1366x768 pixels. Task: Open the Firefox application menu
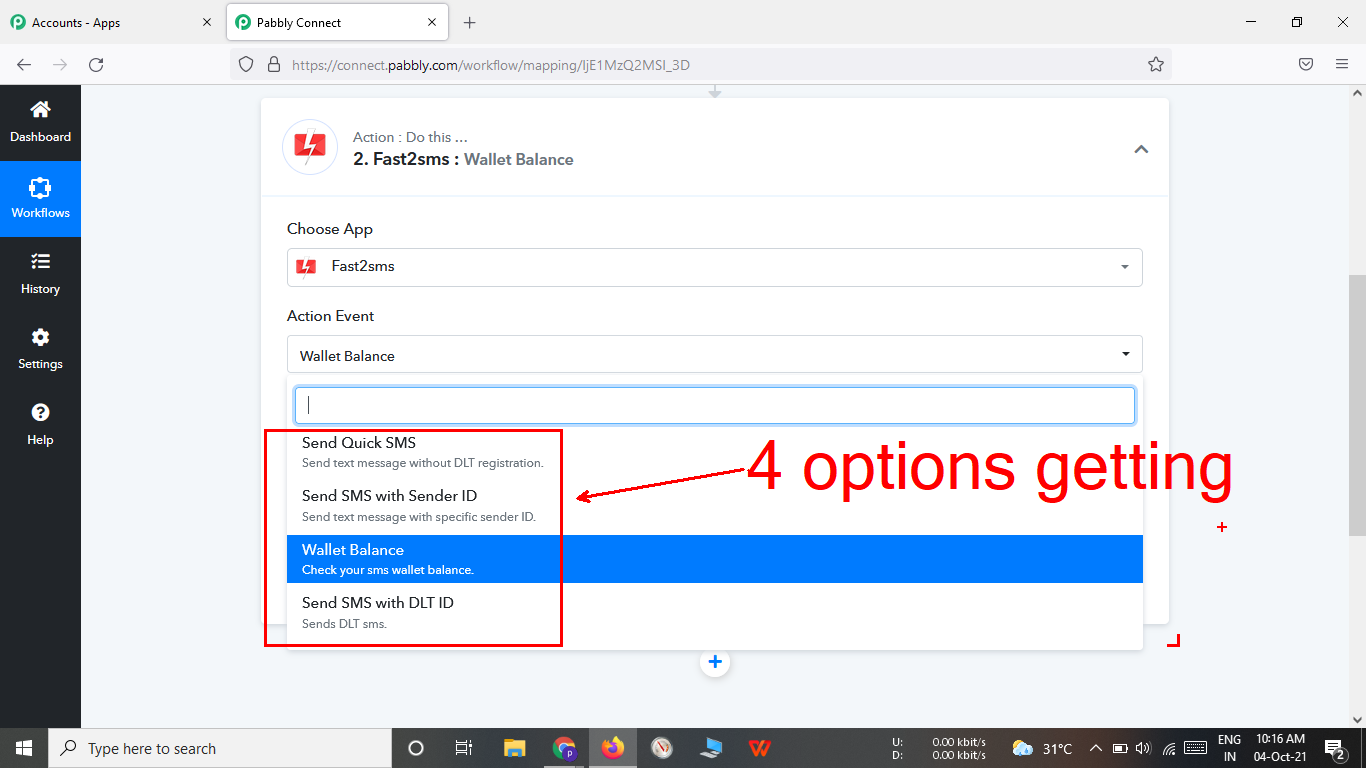(1342, 64)
